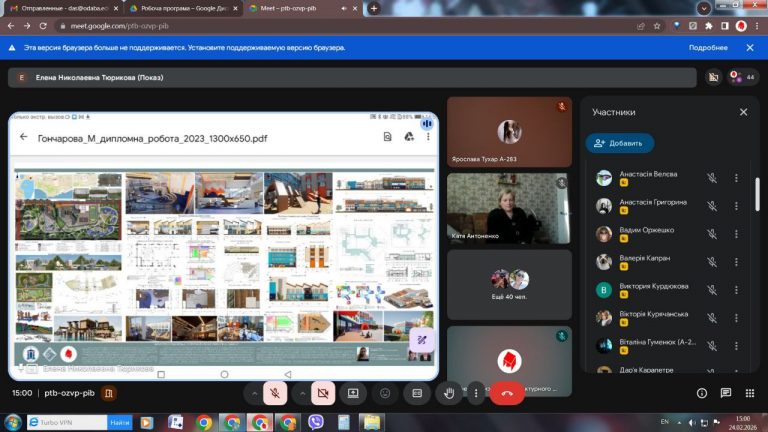Toggle the muted microphone button
Screen dimensions: 768x432
point(275,394)
